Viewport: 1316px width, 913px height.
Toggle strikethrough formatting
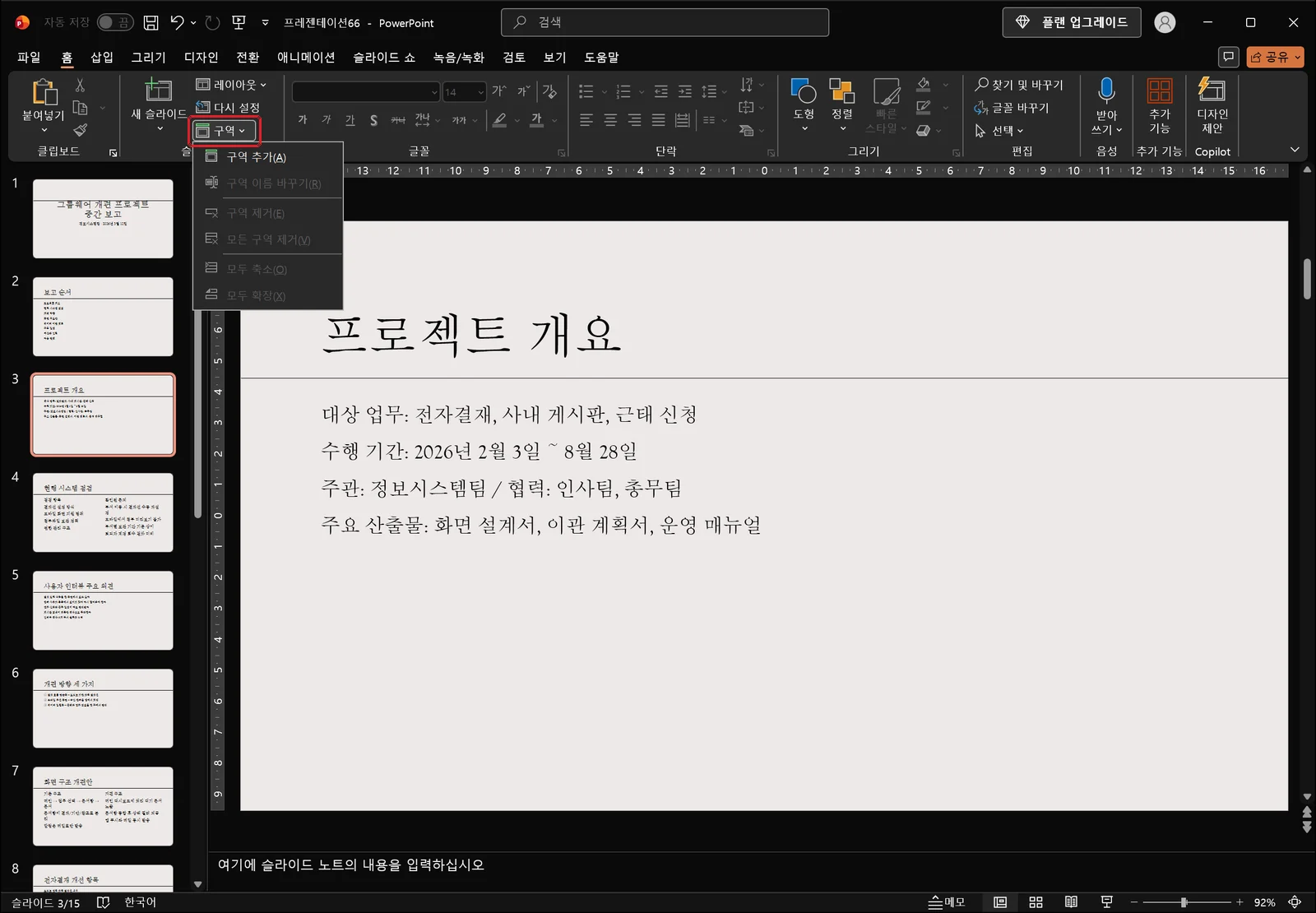(398, 120)
